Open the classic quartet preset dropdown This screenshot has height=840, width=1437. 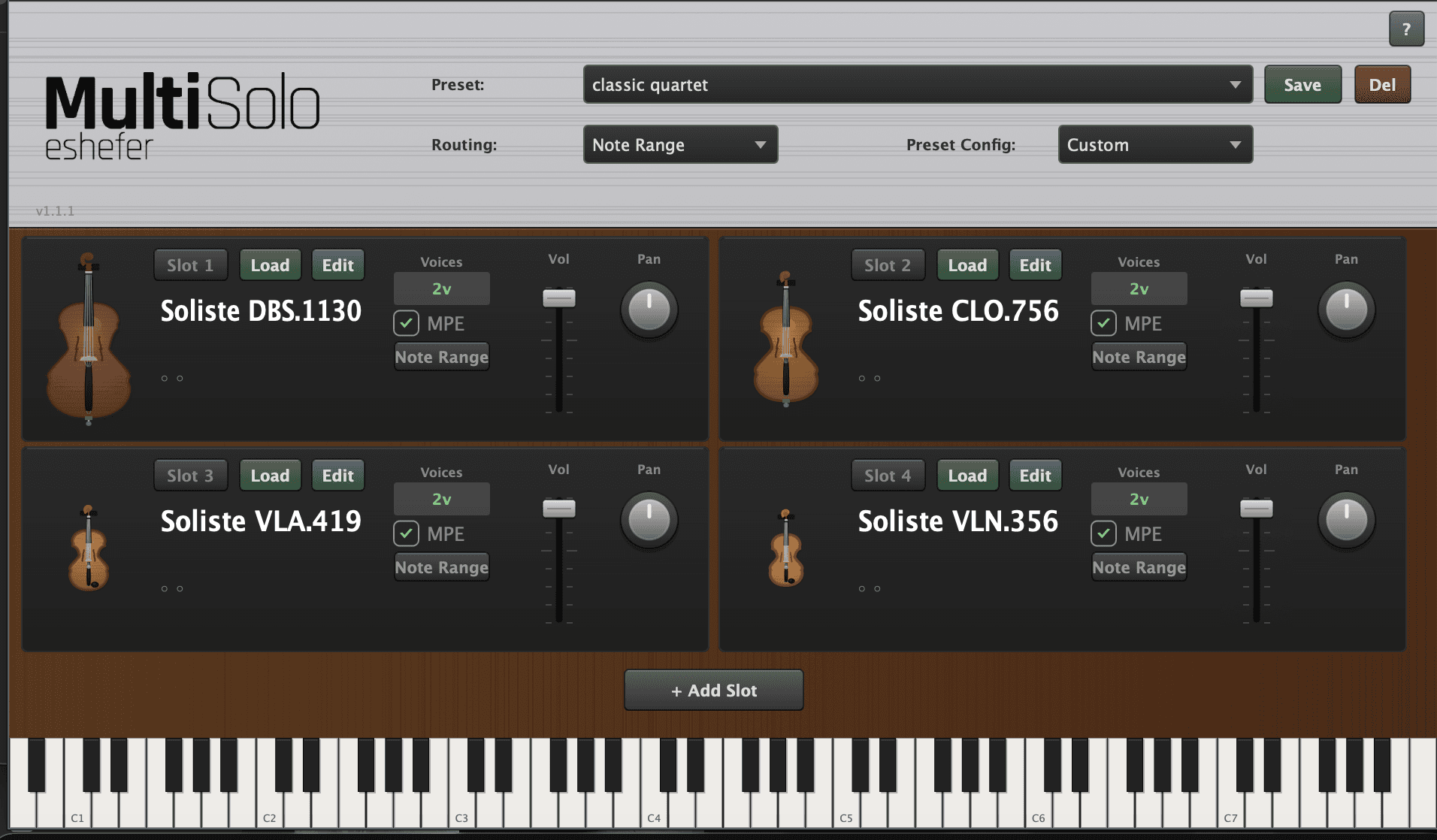[917, 85]
